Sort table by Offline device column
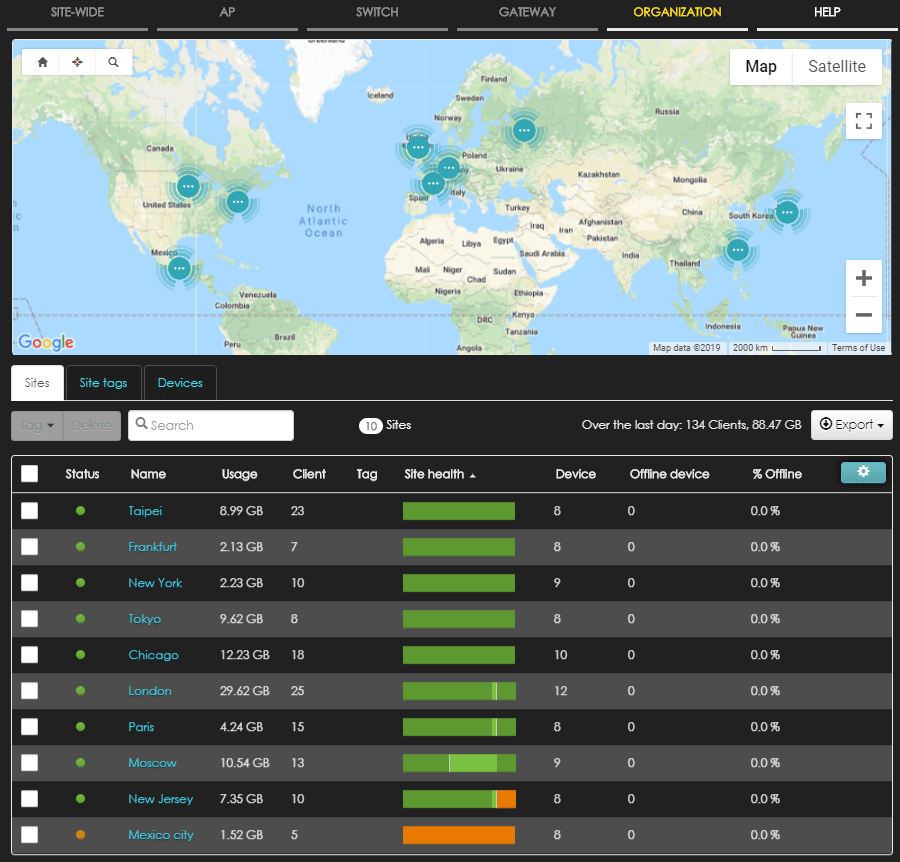The height and width of the screenshot is (862, 900). (x=669, y=474)
